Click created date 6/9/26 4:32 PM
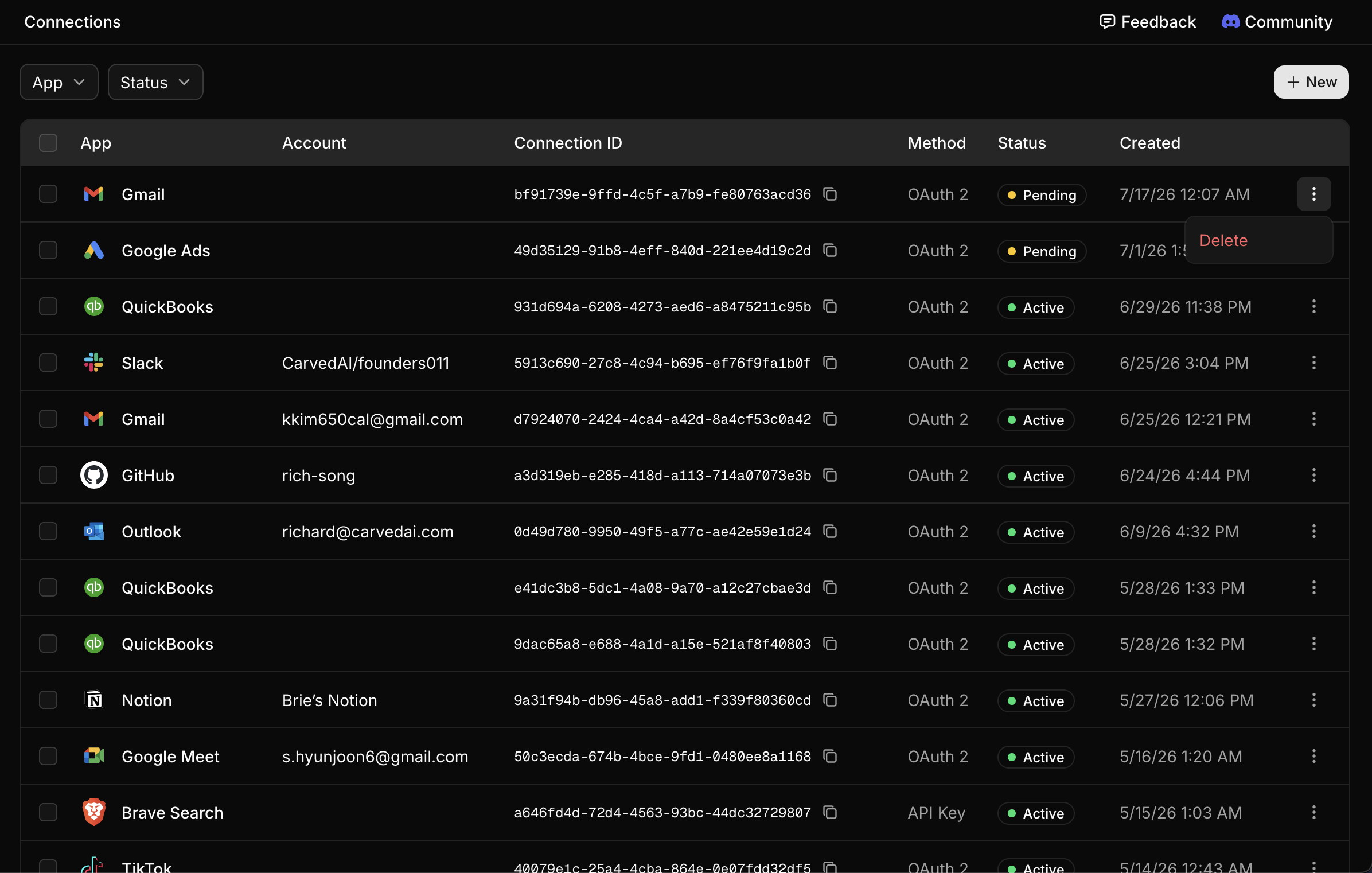The image size is (1372, 873). click(x=1179, y=532)
